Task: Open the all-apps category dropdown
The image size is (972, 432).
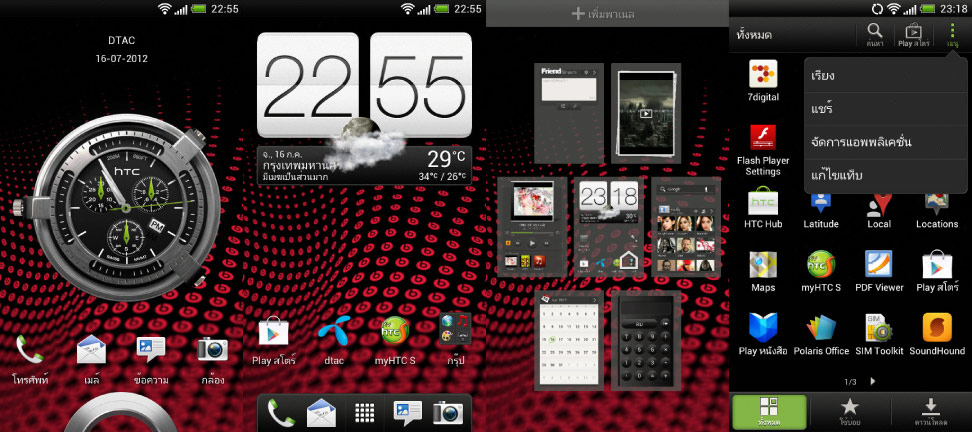Action: [x=754, y=35]
